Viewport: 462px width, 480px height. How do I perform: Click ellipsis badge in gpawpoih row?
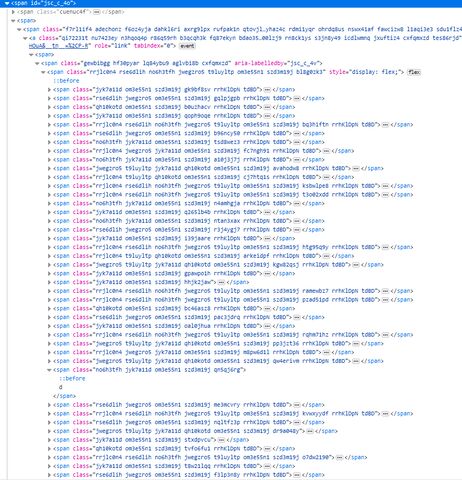(267, 274)
